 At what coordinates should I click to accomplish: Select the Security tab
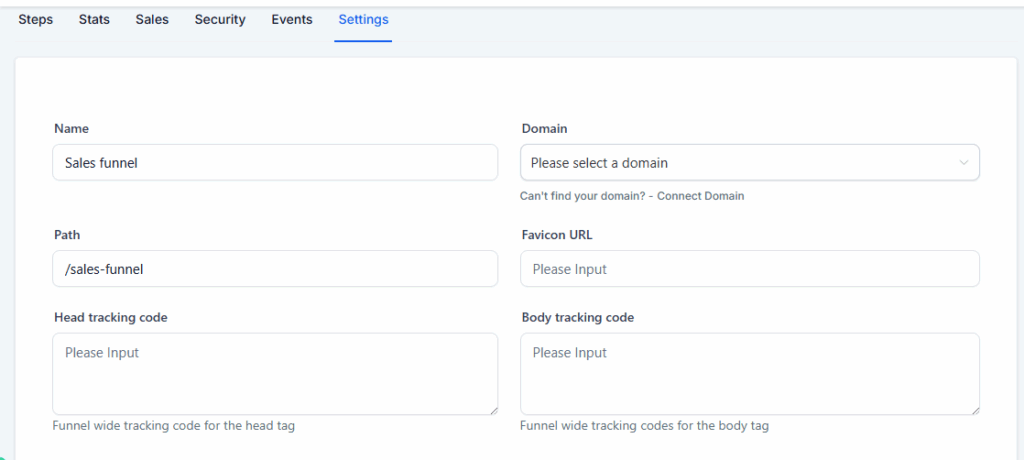tap(220, 20)
